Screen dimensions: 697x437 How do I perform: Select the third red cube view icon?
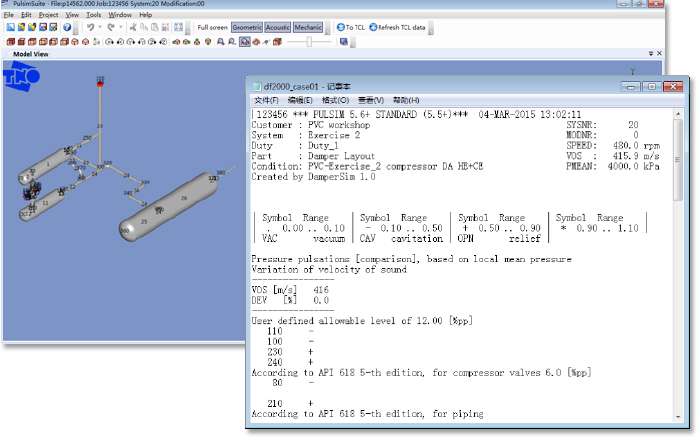pos(32,42)
